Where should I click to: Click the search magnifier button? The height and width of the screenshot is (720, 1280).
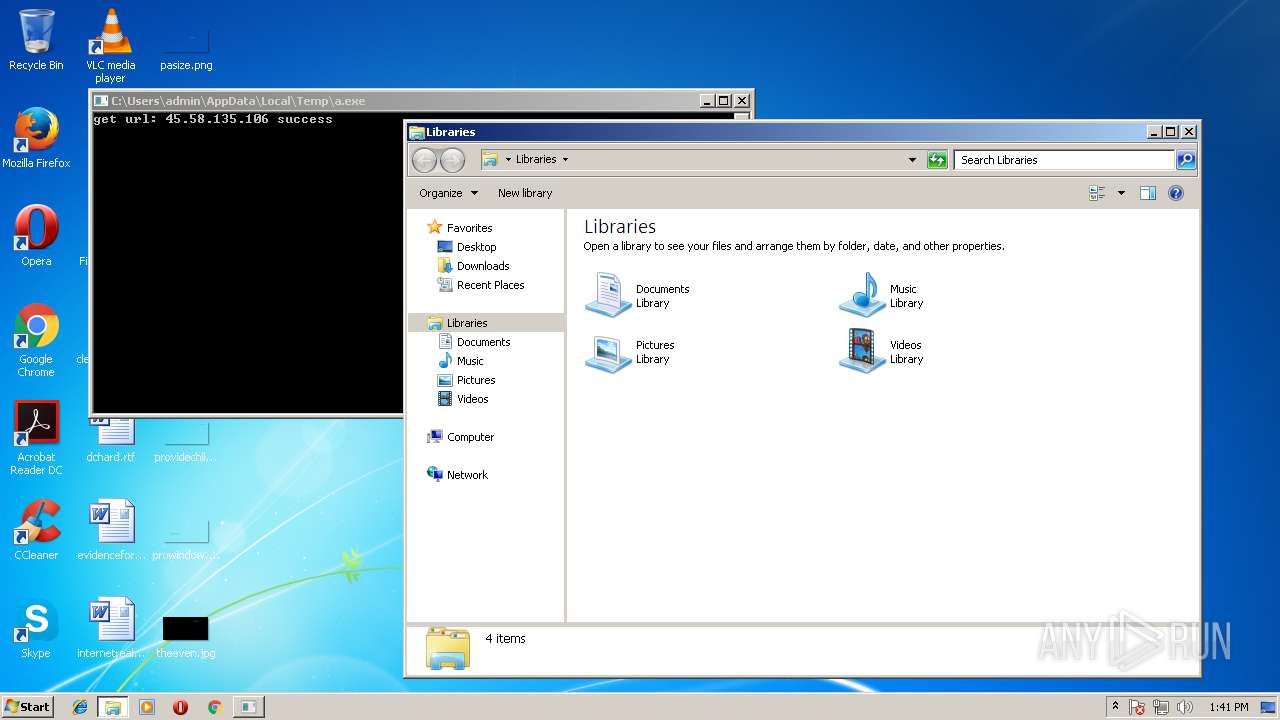pos(1185,160)
